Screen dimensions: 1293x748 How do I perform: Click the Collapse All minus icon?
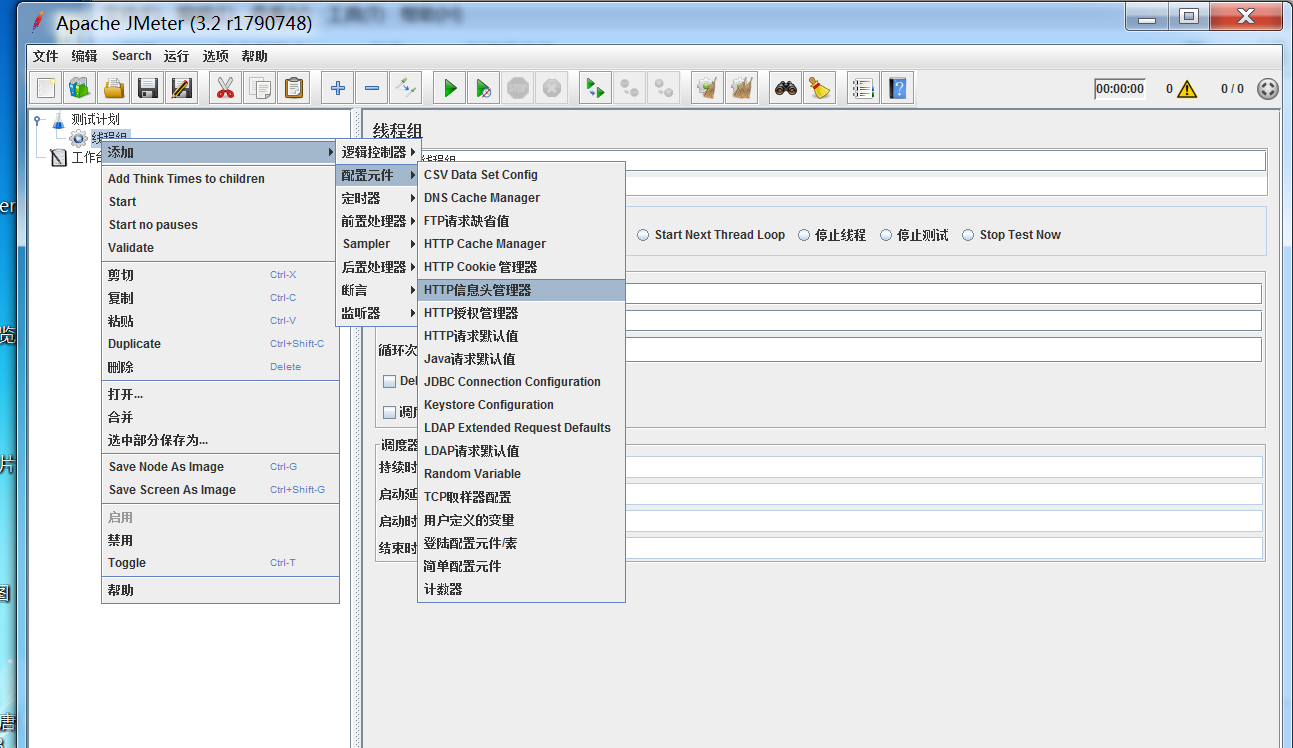pyautogui.click(x=372, y=88)
